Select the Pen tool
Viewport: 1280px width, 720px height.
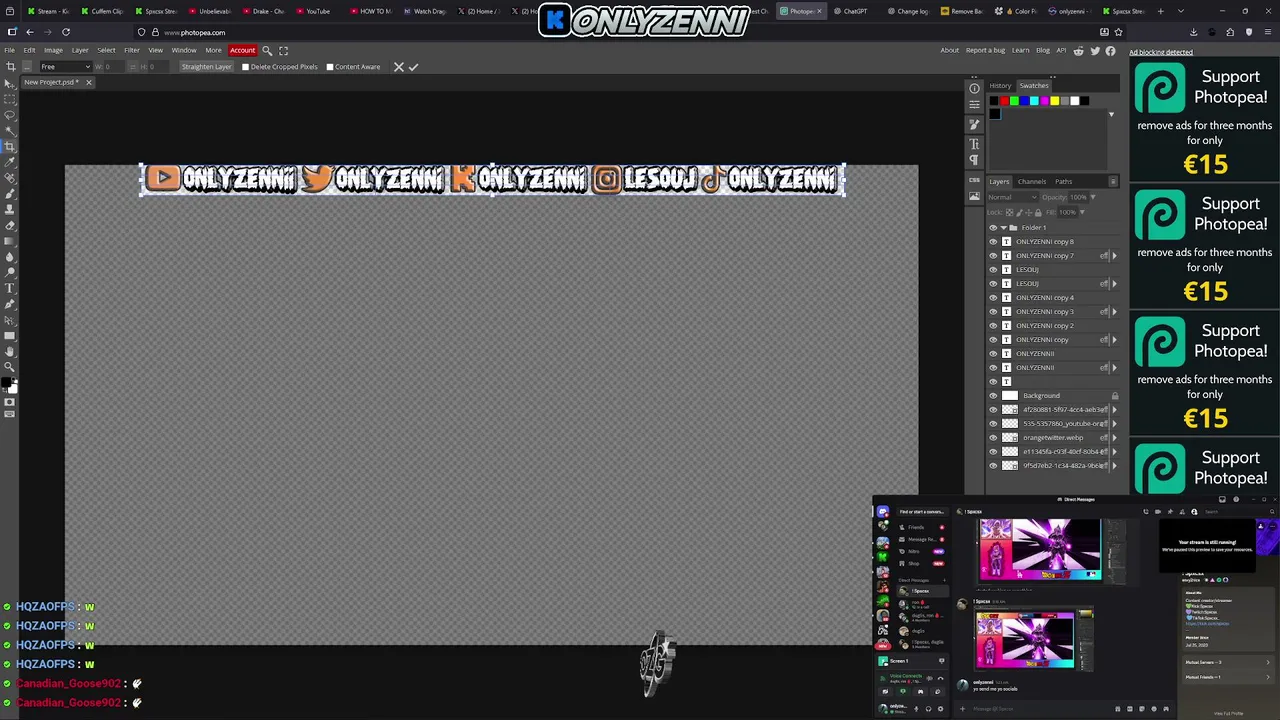tap(10, 304)
